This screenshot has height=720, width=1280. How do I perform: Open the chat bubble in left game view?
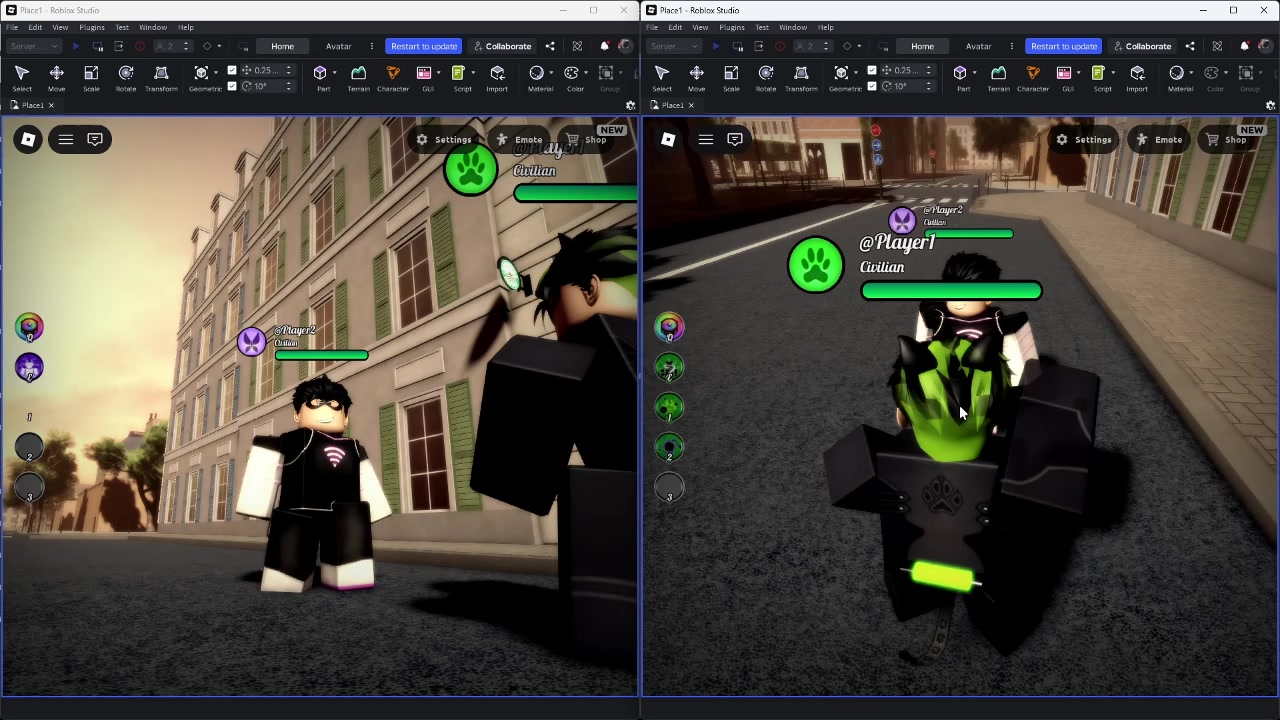pos(95,139)
